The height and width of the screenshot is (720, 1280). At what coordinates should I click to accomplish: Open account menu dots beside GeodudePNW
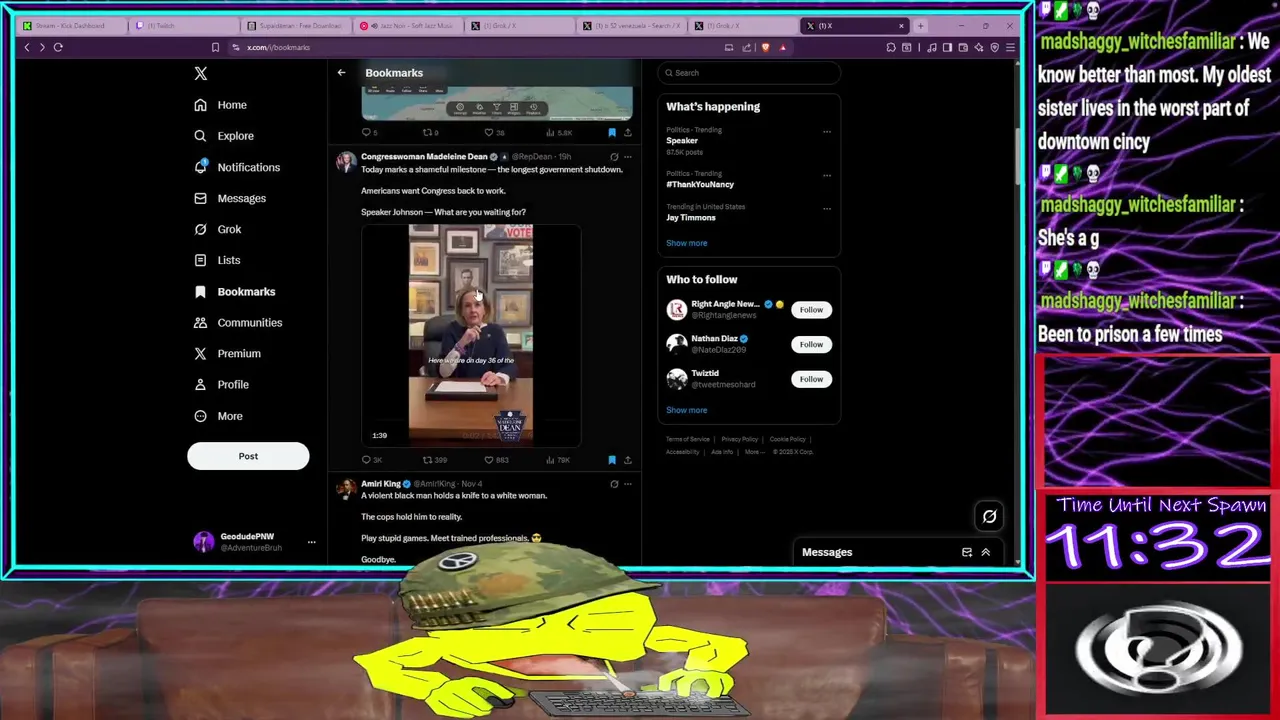311,542
